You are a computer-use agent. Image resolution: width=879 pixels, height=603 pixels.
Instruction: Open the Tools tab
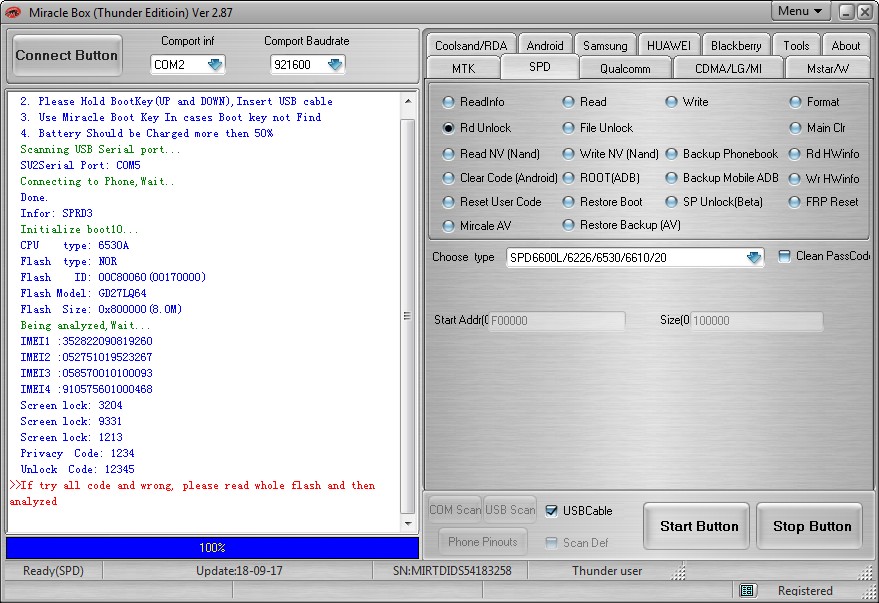pyautogui.click(x=796, y=45)
